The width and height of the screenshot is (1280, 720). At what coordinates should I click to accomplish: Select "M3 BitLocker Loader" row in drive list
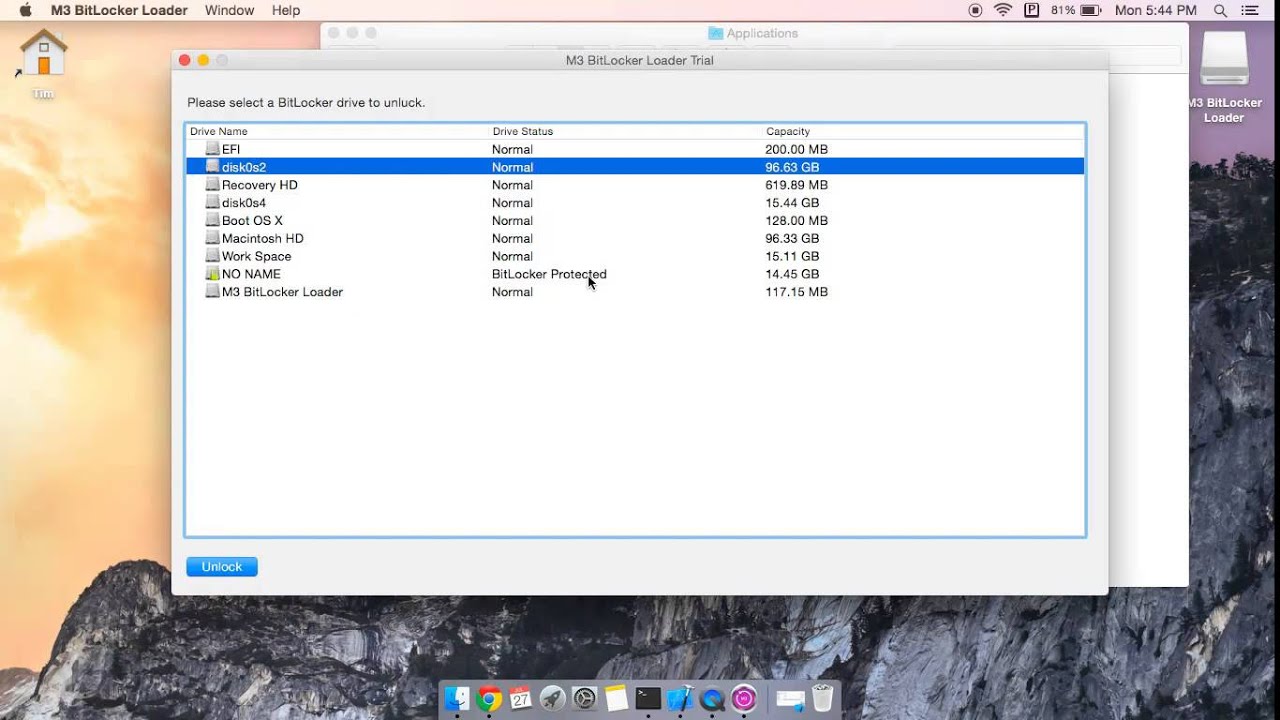click(x=635, y=292)
